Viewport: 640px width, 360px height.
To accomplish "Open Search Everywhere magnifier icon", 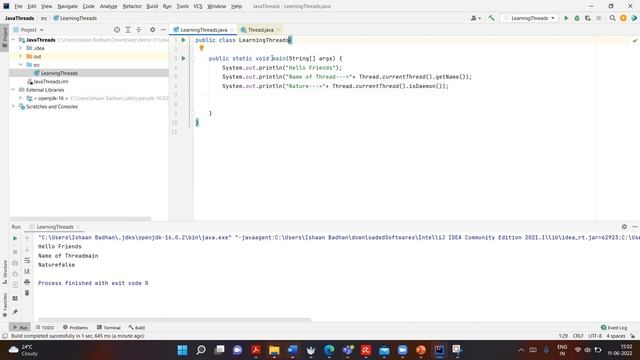I will 612,18.
